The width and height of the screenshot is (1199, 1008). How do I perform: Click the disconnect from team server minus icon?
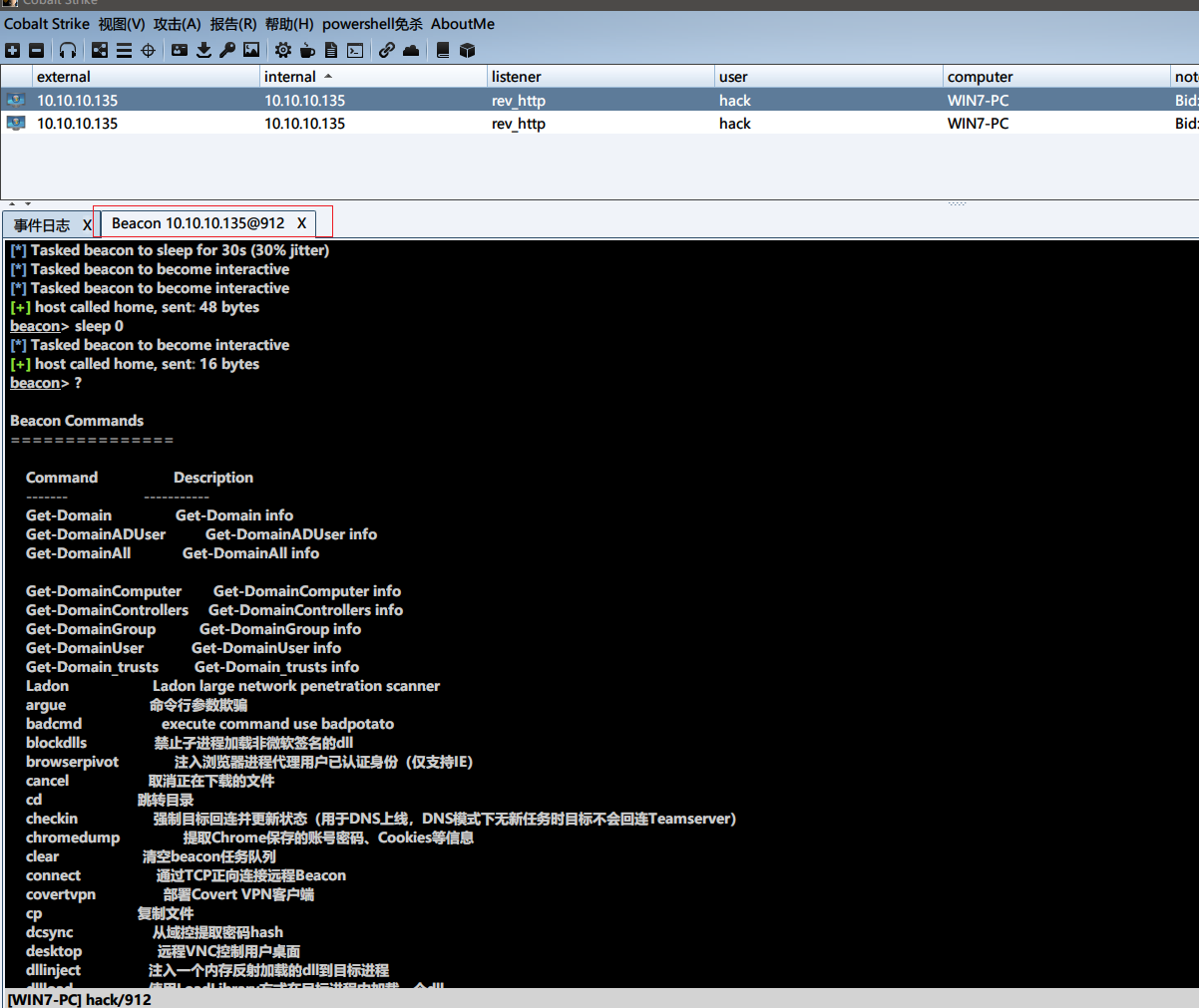point(37,50)
